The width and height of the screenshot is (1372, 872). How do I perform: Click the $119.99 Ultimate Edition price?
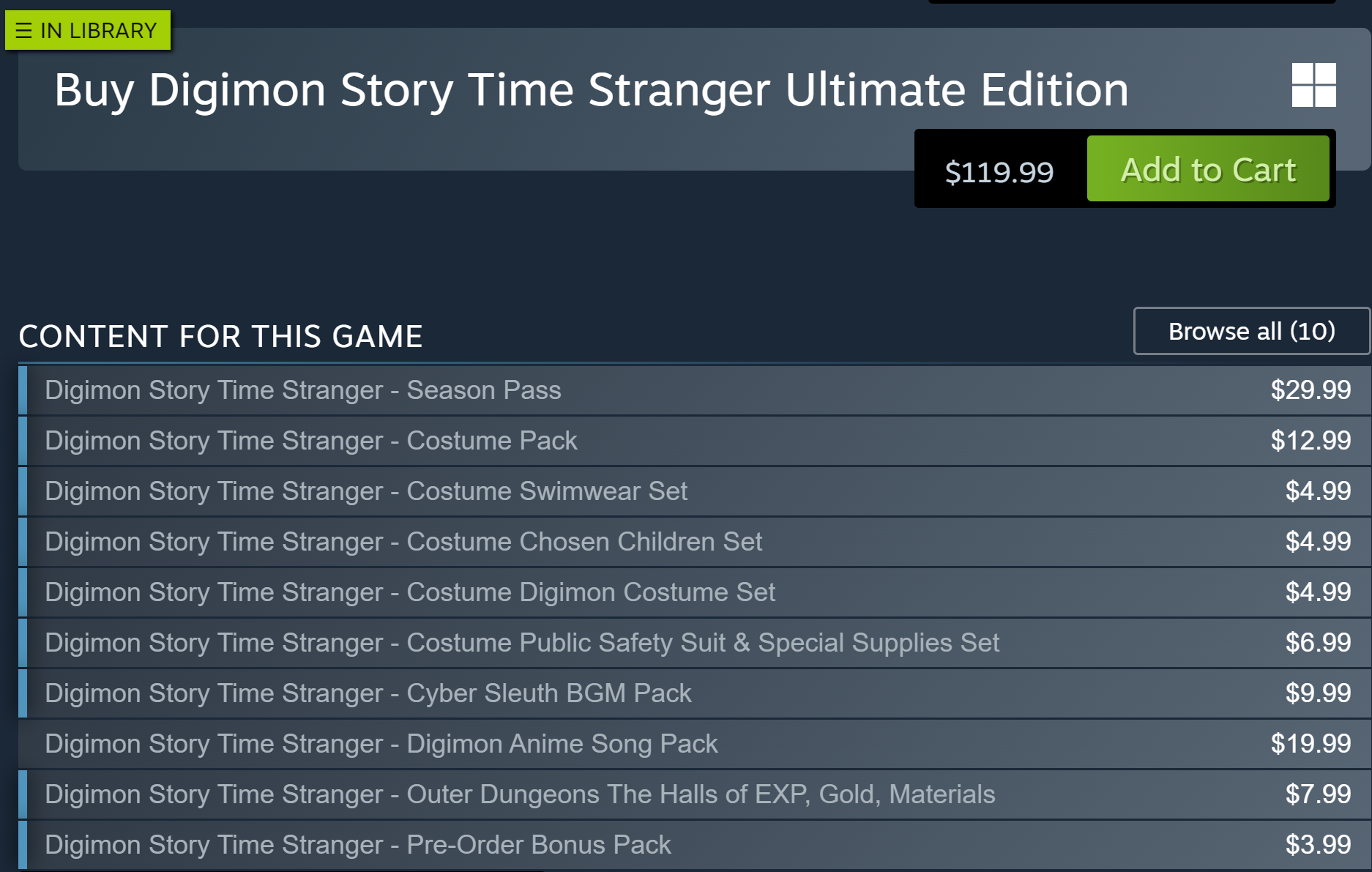pos(999,172)
